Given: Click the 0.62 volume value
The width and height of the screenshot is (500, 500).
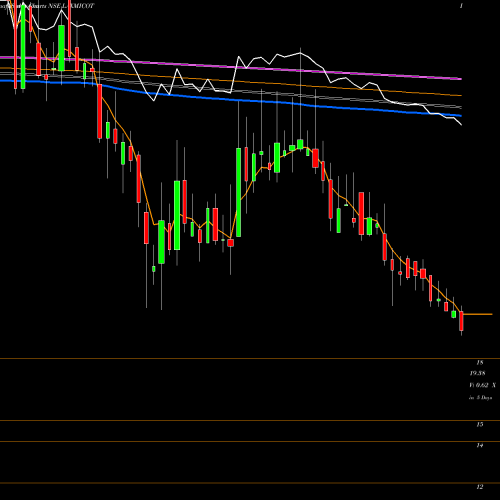Looking at the screenshot, I should tap(482, 385).
